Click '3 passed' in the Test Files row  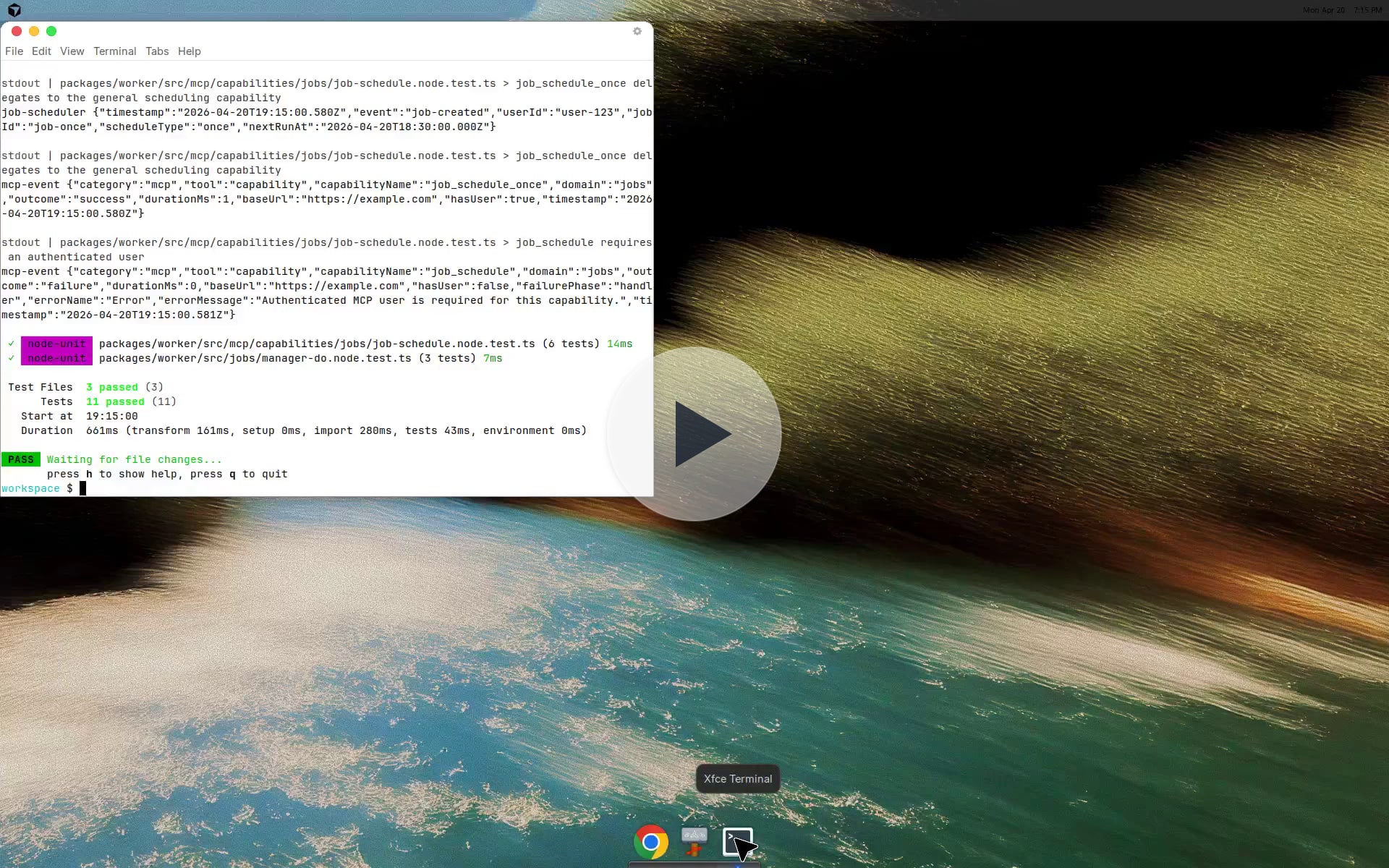[x=111, y=387]
